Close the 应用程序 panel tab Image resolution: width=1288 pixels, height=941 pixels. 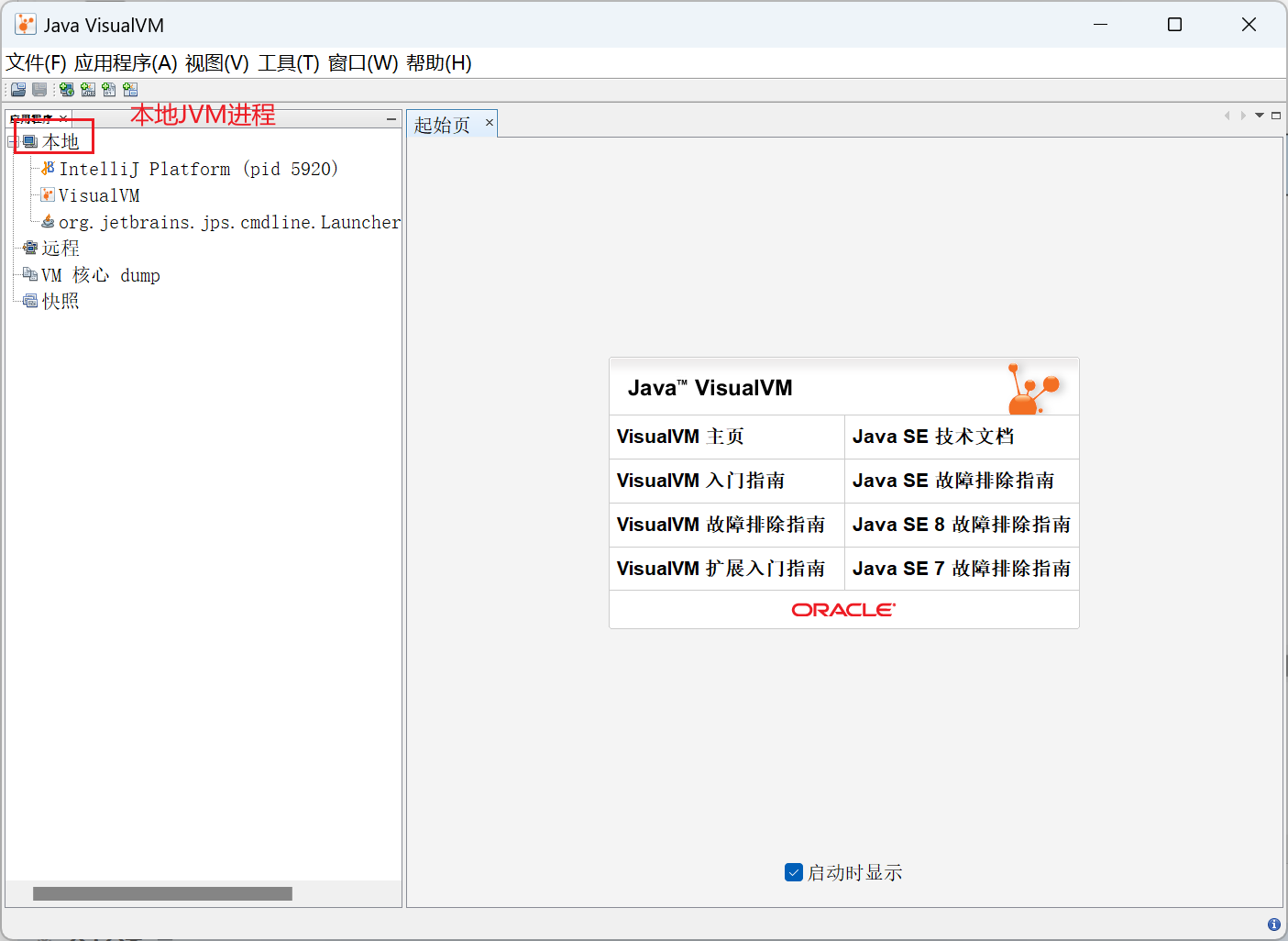point(62,119)
